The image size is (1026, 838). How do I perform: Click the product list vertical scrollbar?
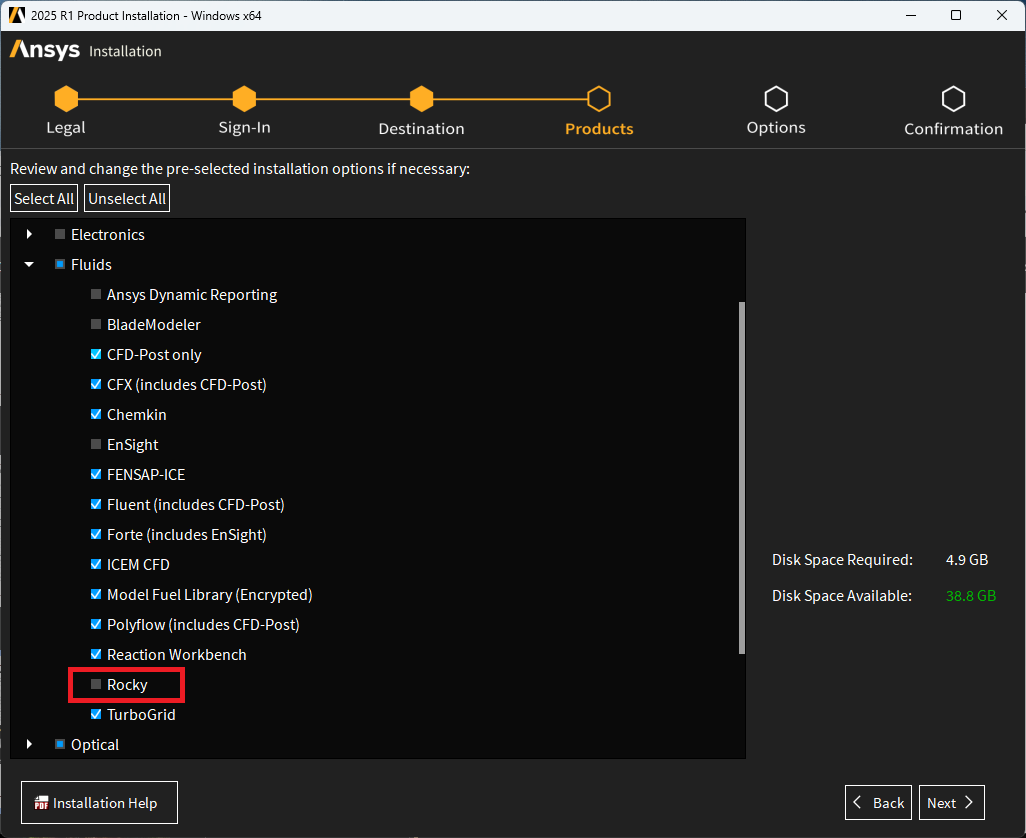point(741,478)
